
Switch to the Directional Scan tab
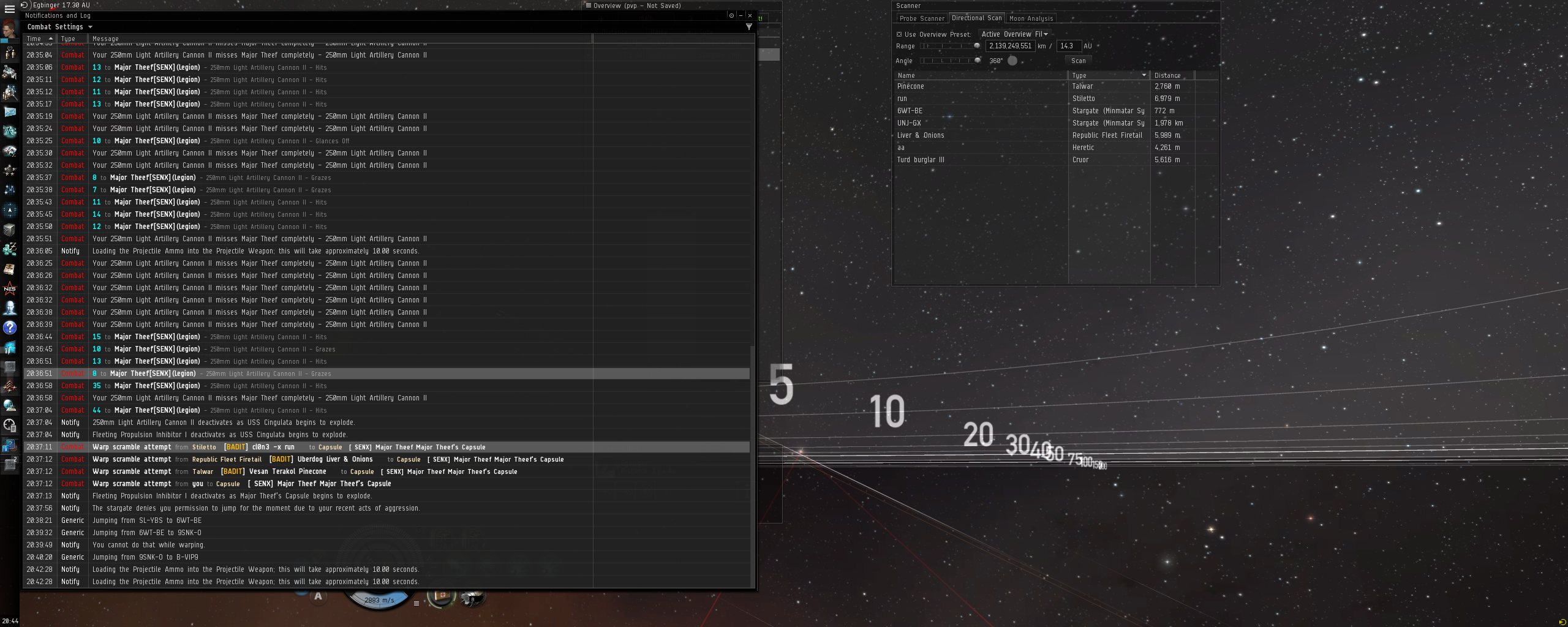point(977,18)
